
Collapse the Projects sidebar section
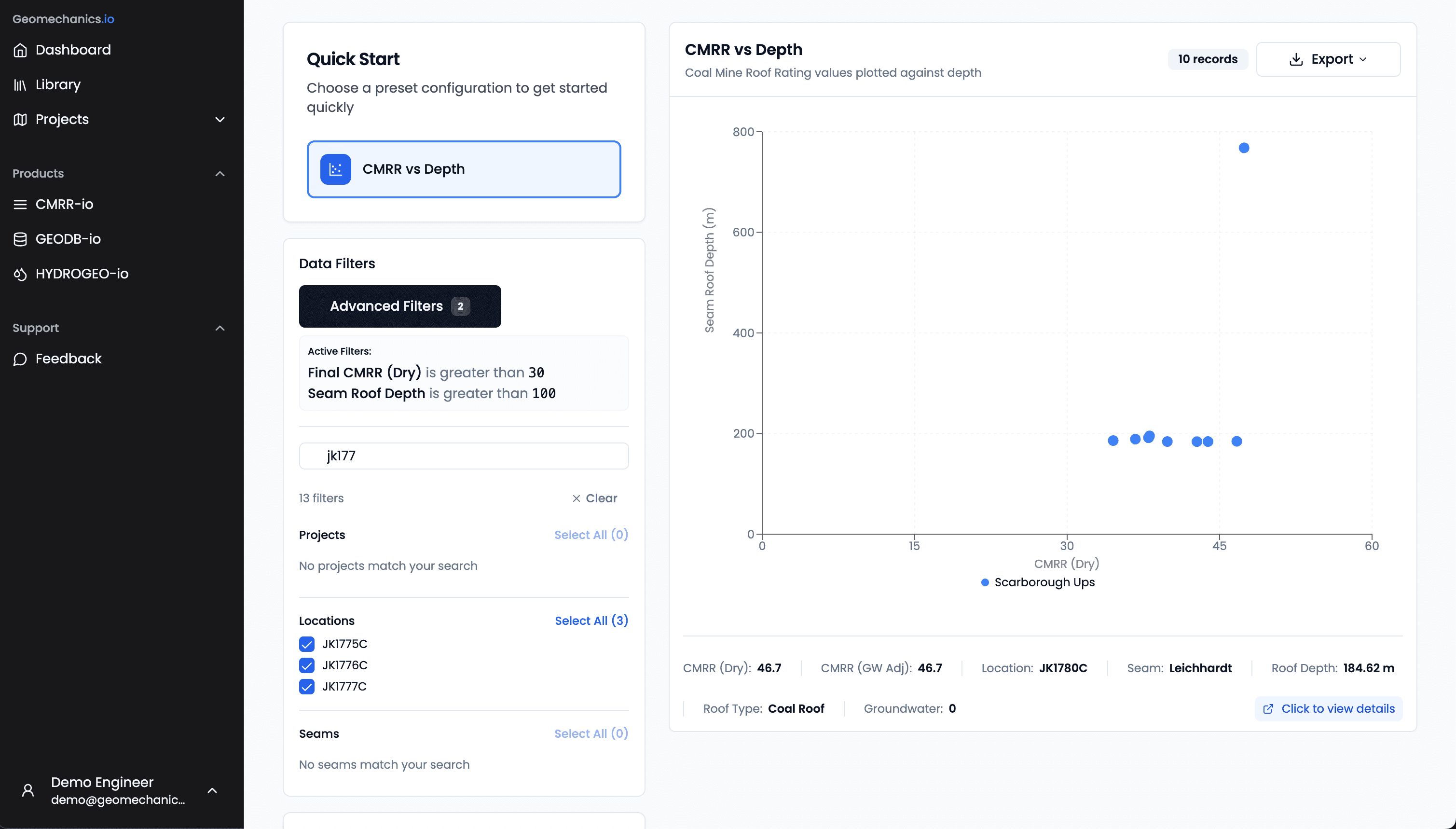[x=220, y=120]
